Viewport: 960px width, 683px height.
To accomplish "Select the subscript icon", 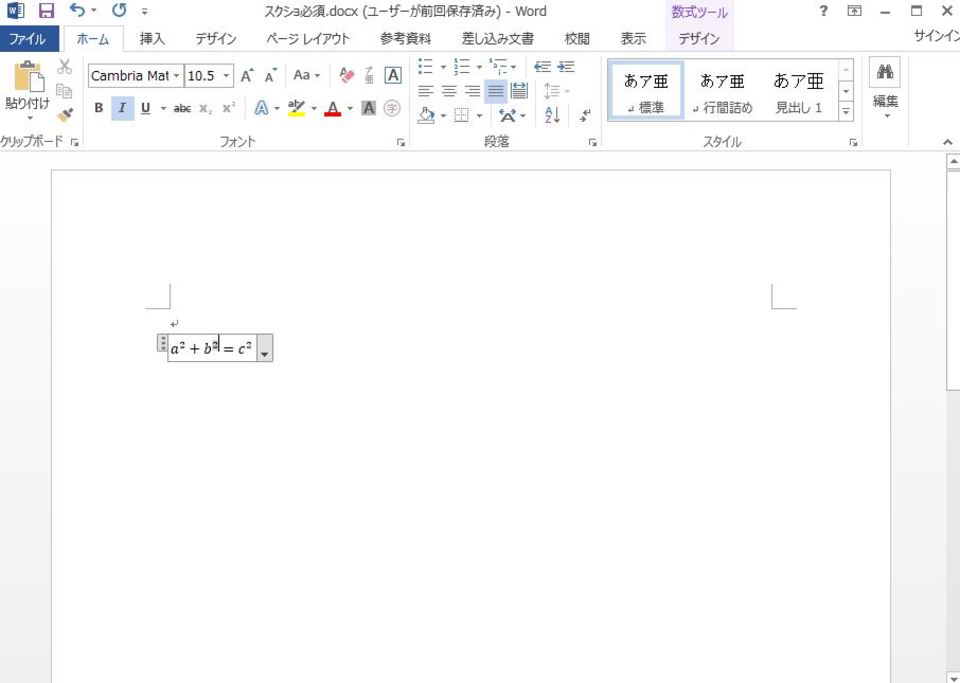I will [205, 108].
